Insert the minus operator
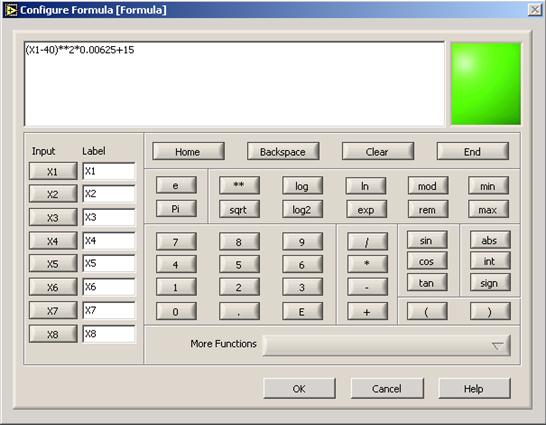Image resolution: width=546 pixels, height=425 pixels. [367, 287]
